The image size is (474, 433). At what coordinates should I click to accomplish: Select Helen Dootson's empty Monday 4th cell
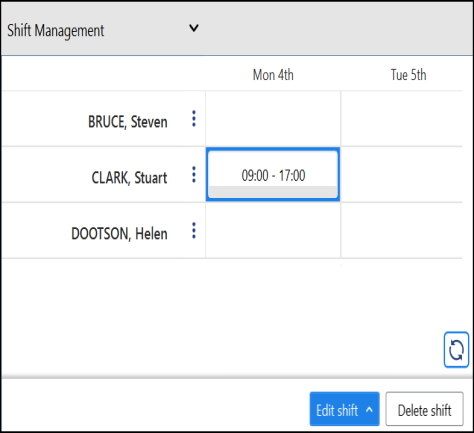(273, 230)
